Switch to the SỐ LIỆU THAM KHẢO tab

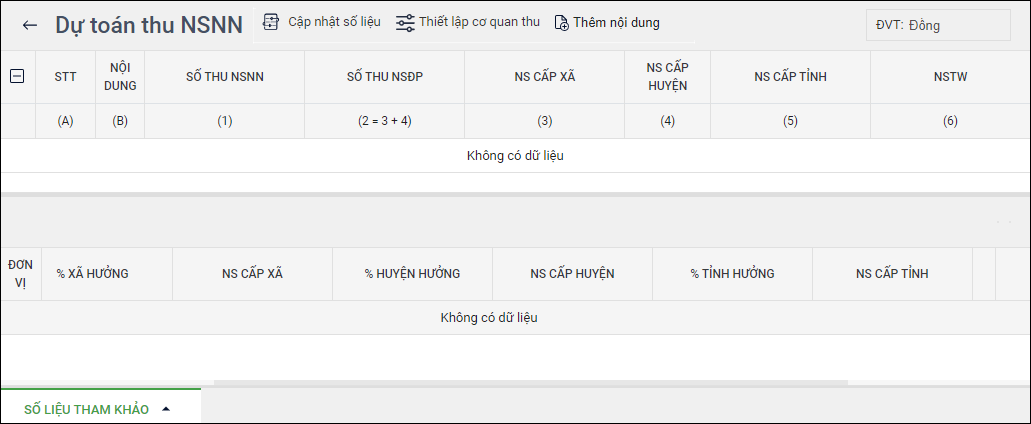pyautogui.click(x=86, y=409)
